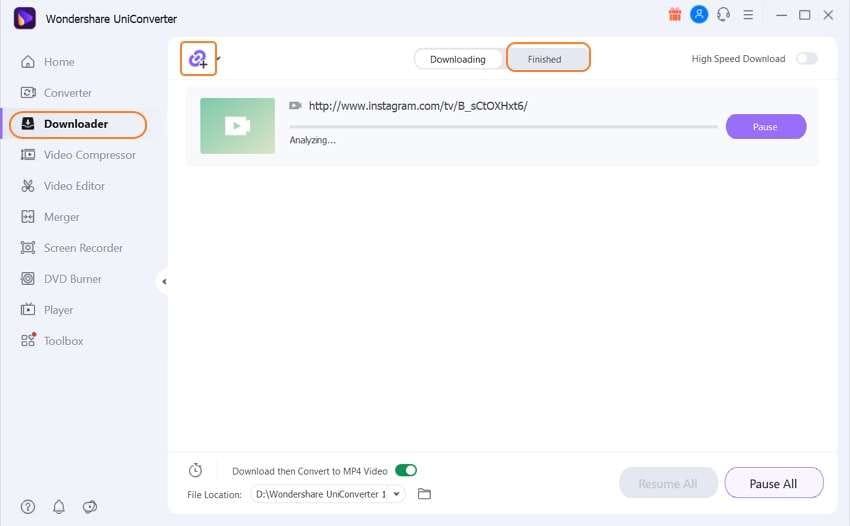The width and height of the screenshot is (850, 526).
Task: Open the user account icon
Action: coord(699,15)
